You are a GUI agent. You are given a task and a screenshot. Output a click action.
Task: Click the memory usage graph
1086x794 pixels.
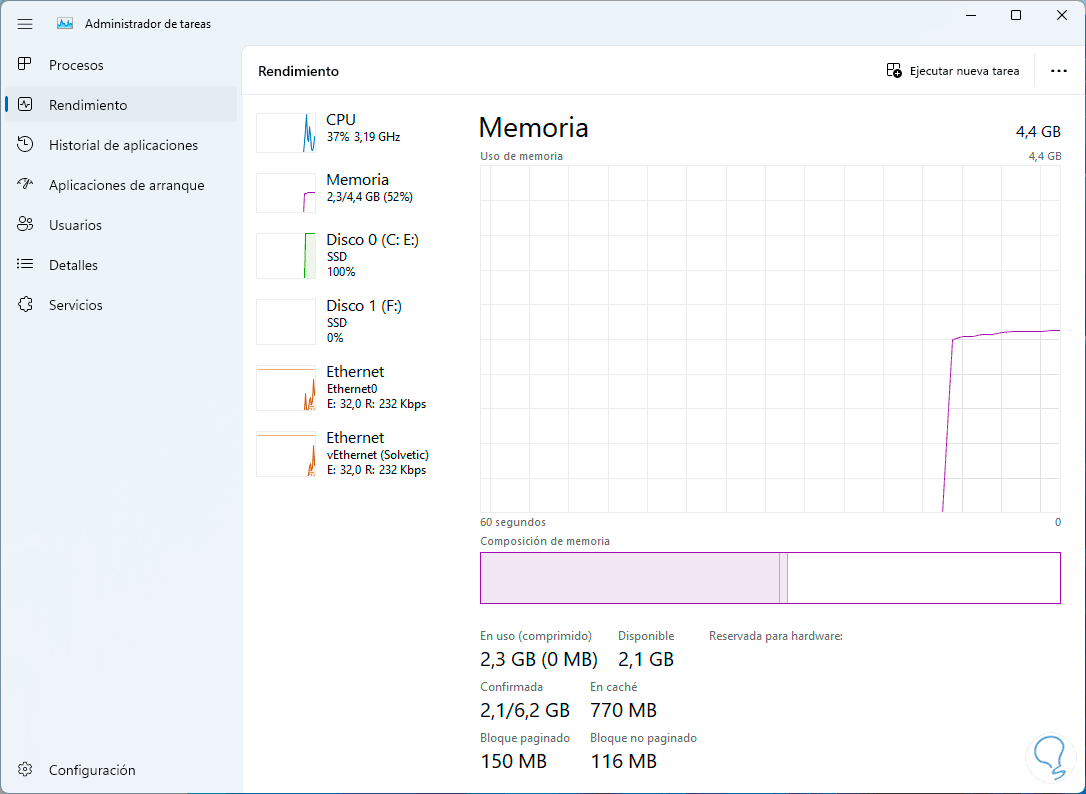pyautogui.click(x=770, y=340)
